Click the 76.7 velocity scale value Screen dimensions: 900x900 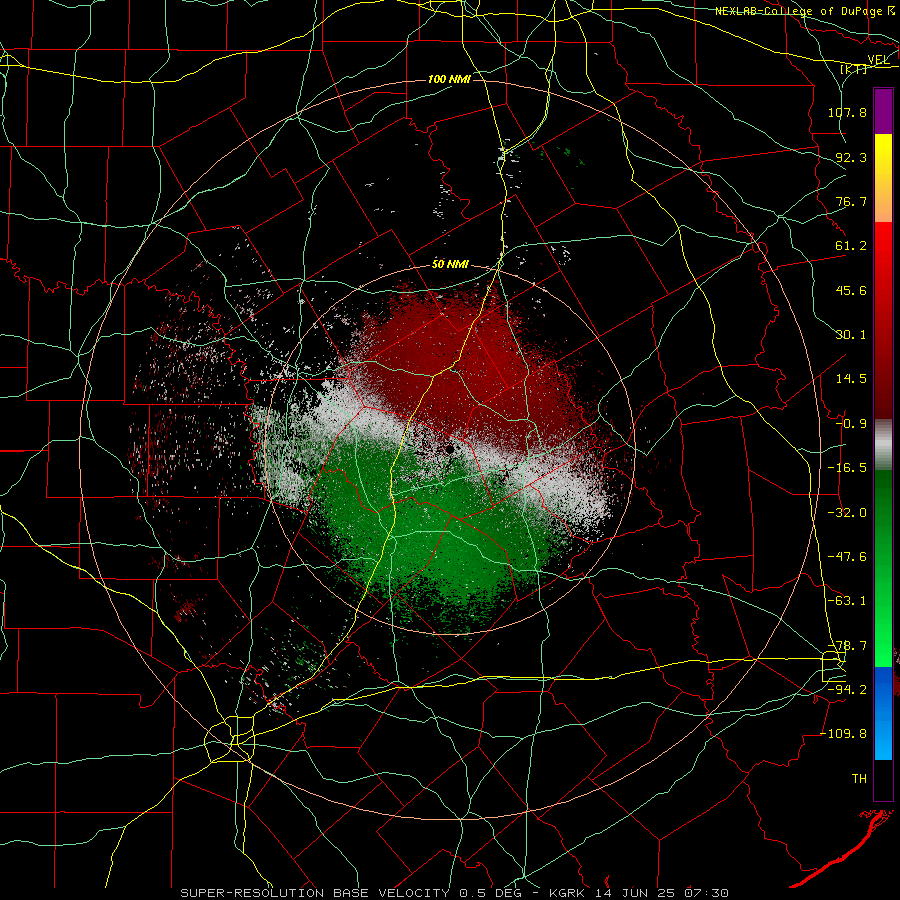(x=851, y=201)
